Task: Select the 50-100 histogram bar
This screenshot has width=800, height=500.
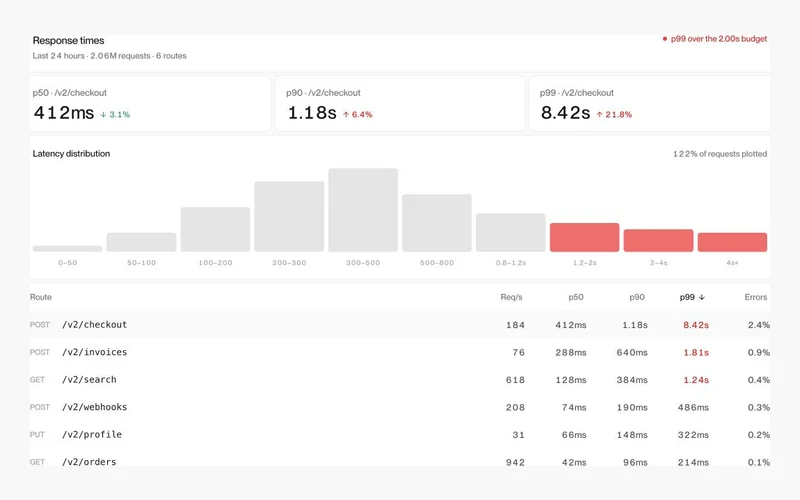Action: pos(141,242)
